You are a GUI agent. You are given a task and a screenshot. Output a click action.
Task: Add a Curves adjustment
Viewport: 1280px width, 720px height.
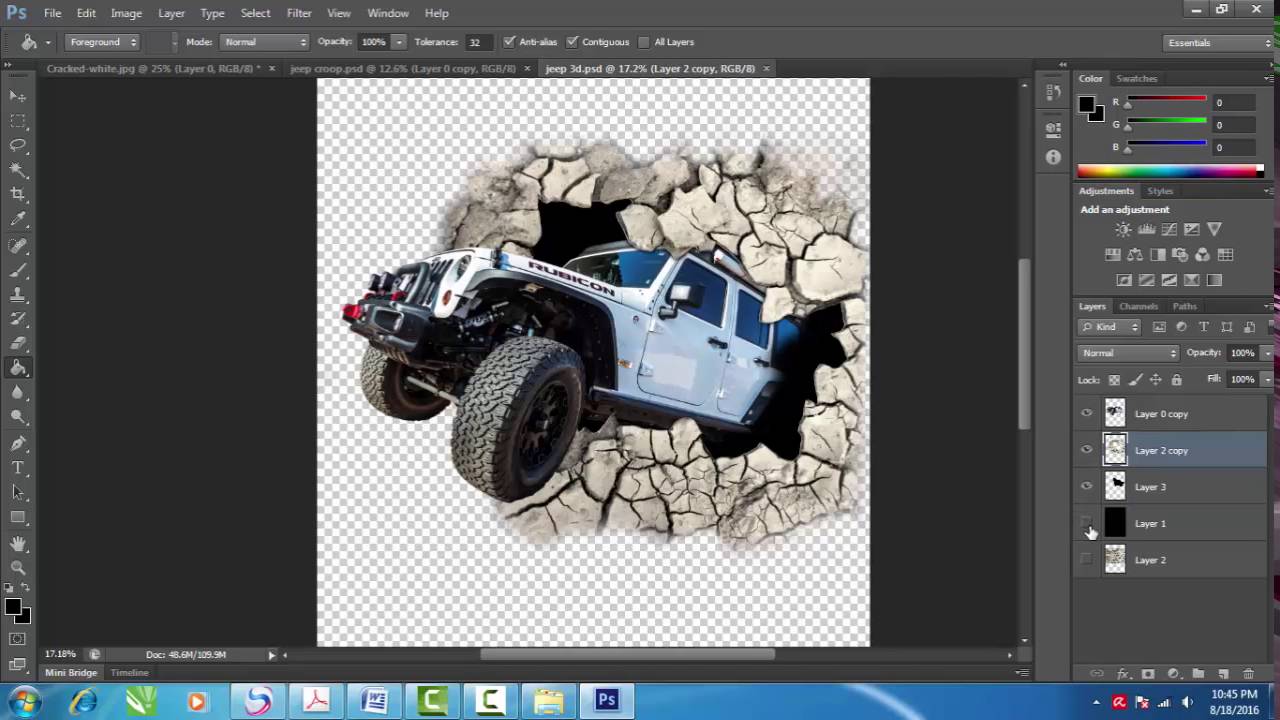[x=1169, y=230]
